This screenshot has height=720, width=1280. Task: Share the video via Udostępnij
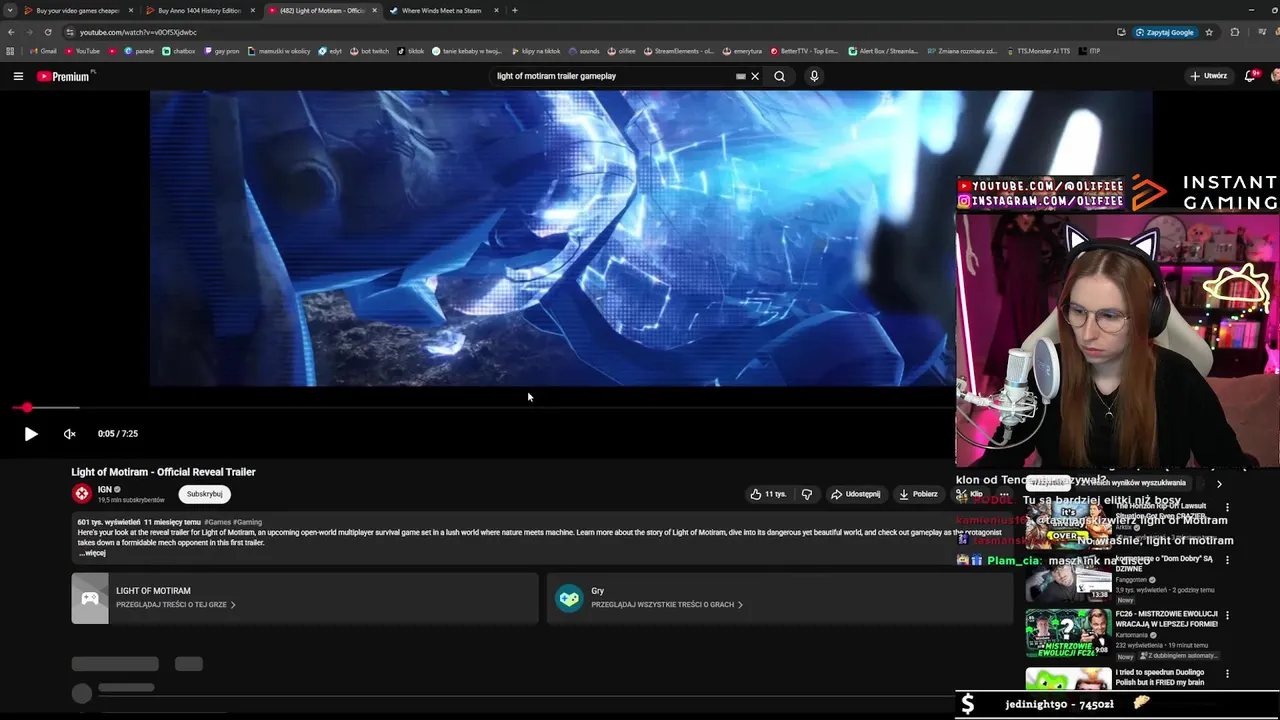coord(855,494)
